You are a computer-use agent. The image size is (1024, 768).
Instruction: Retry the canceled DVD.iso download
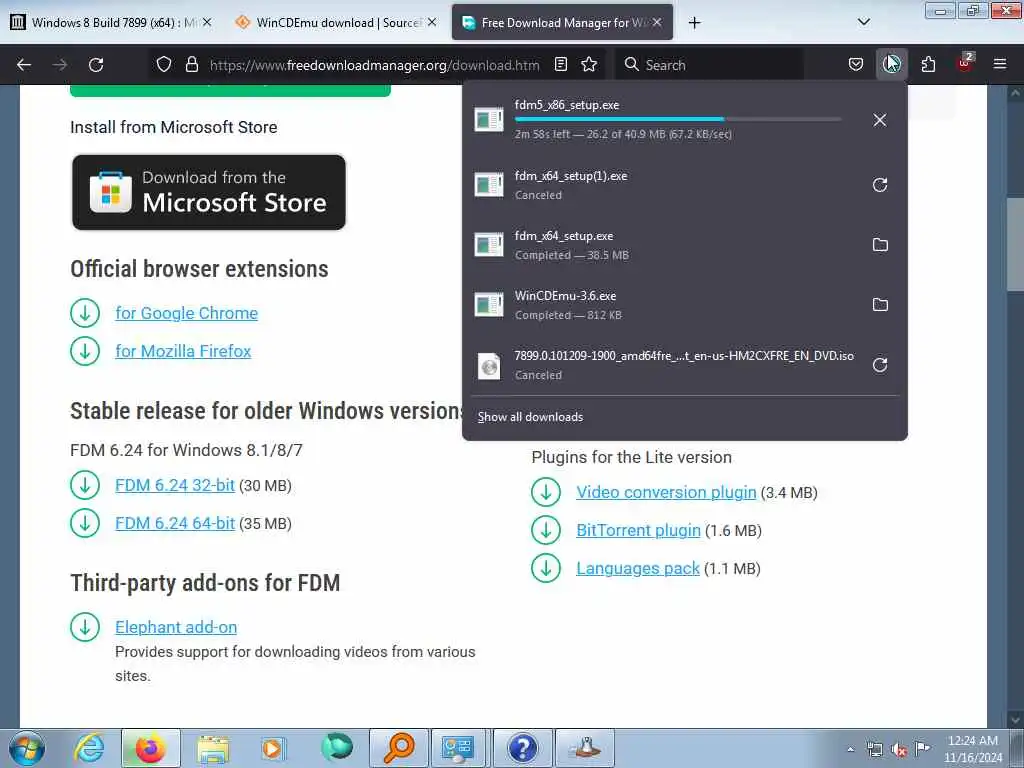880,365
